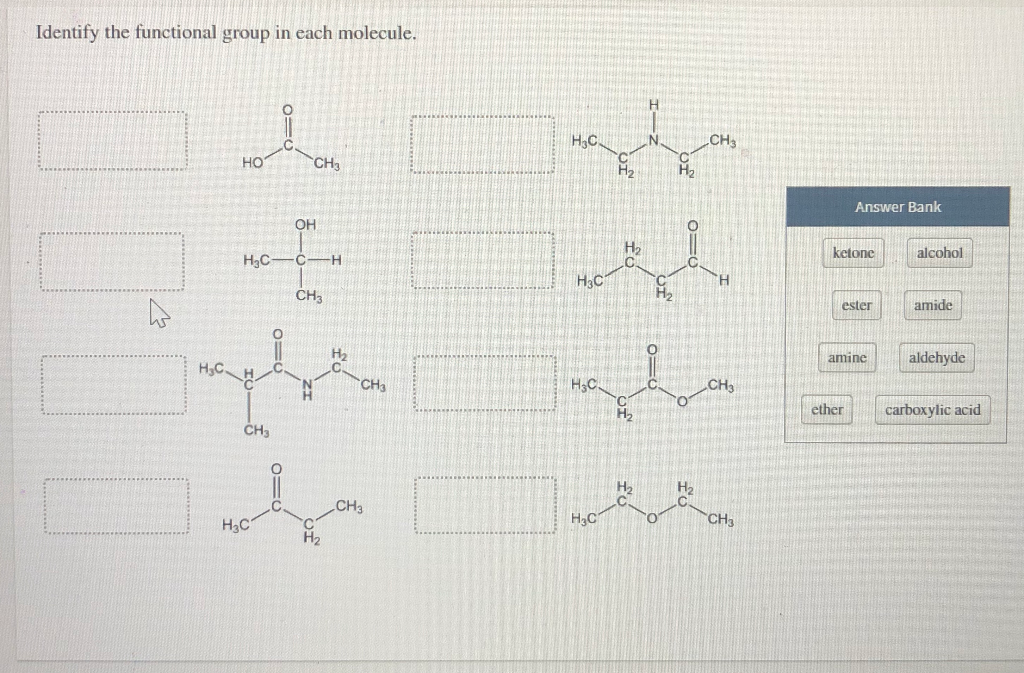Click the answer box next to the N-H amide molecule

(x=113, y=385)
